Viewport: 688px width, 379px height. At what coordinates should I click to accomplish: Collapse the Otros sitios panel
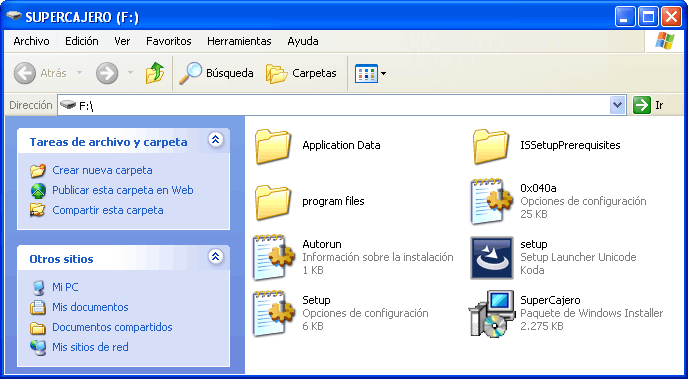coord(215,257)
